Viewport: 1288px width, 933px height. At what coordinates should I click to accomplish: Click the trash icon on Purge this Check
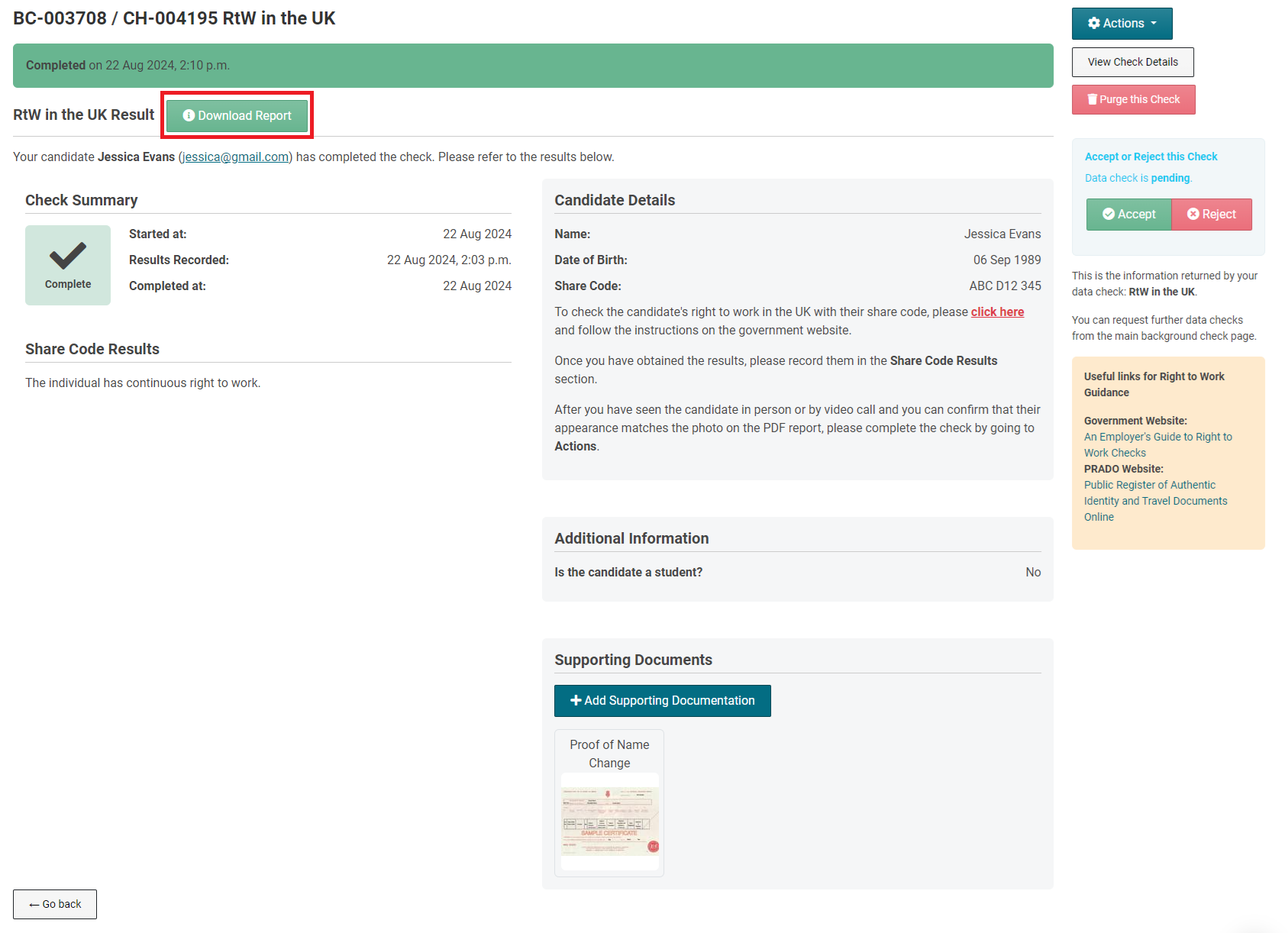pos(1093,99)
